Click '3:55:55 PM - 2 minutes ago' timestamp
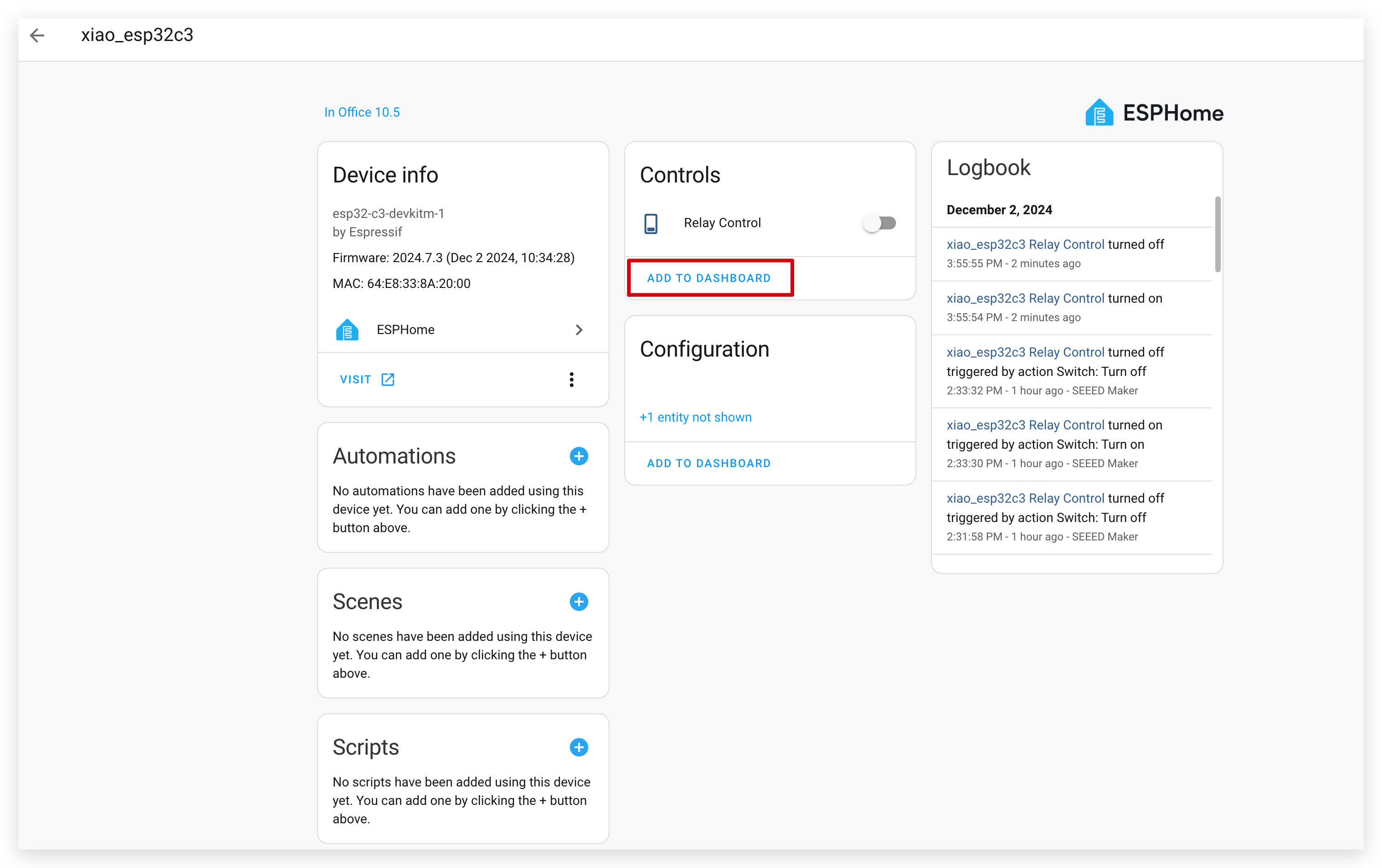Screen dimensions: 1382x868 pos(1013,264)
